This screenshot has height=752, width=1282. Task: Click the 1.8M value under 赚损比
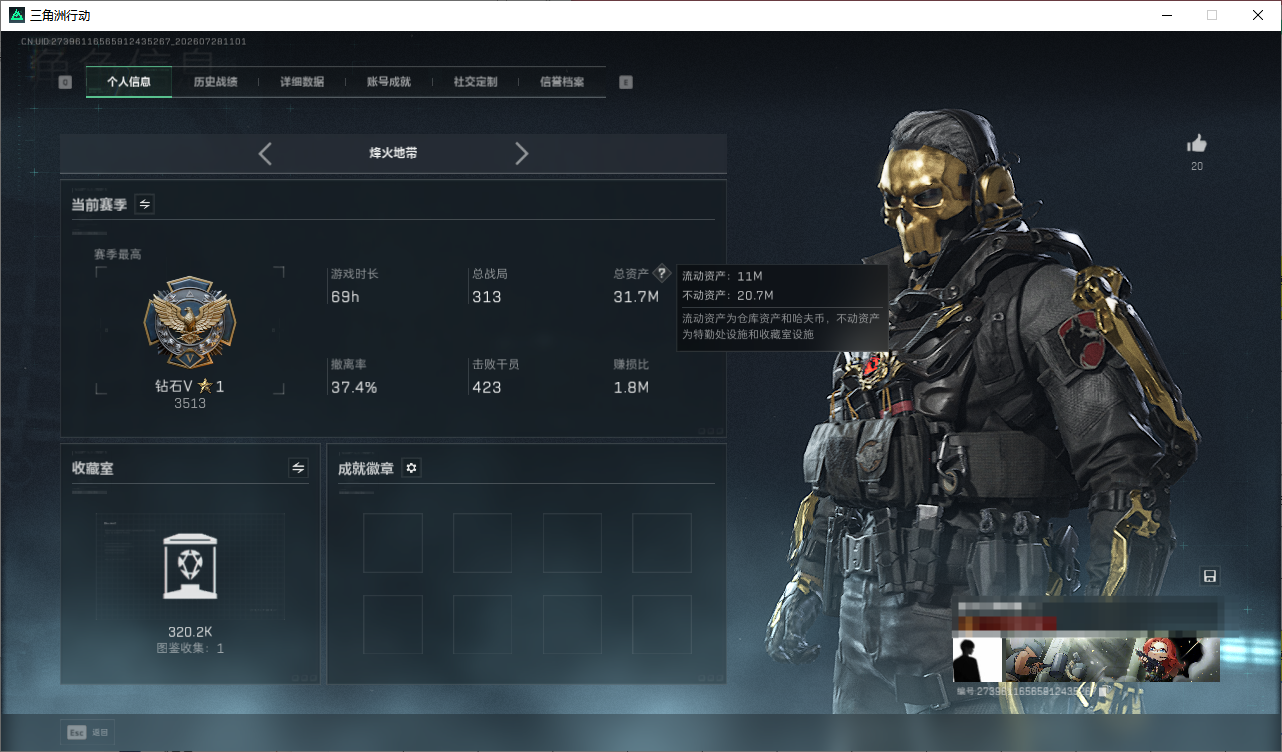click(x=631, y=387)
